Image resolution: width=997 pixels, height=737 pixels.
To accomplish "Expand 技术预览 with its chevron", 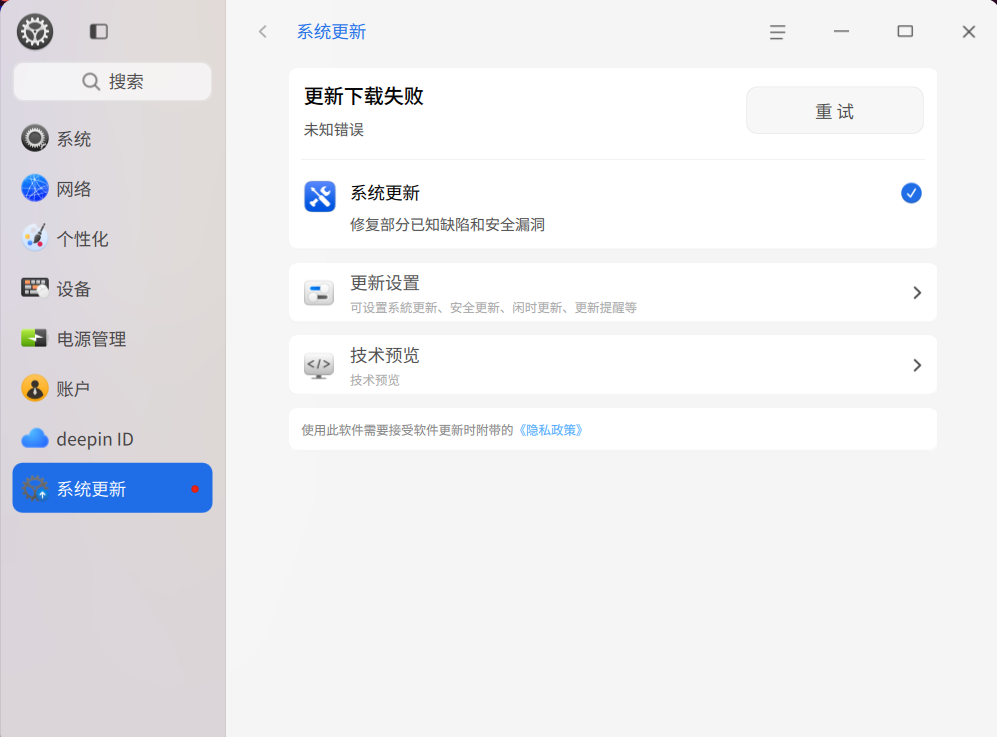I will (x=917, y=365).
